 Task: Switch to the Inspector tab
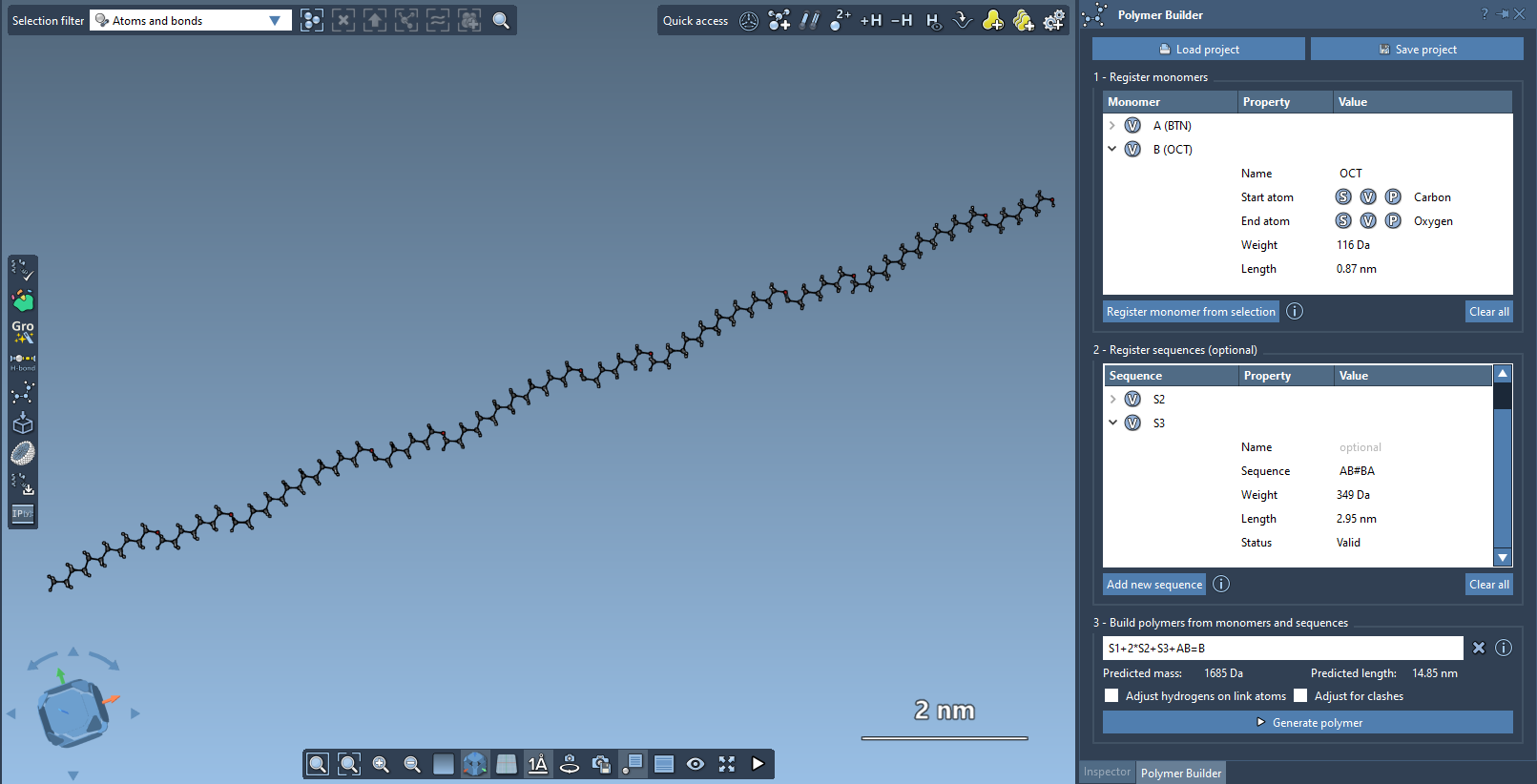1107,773
